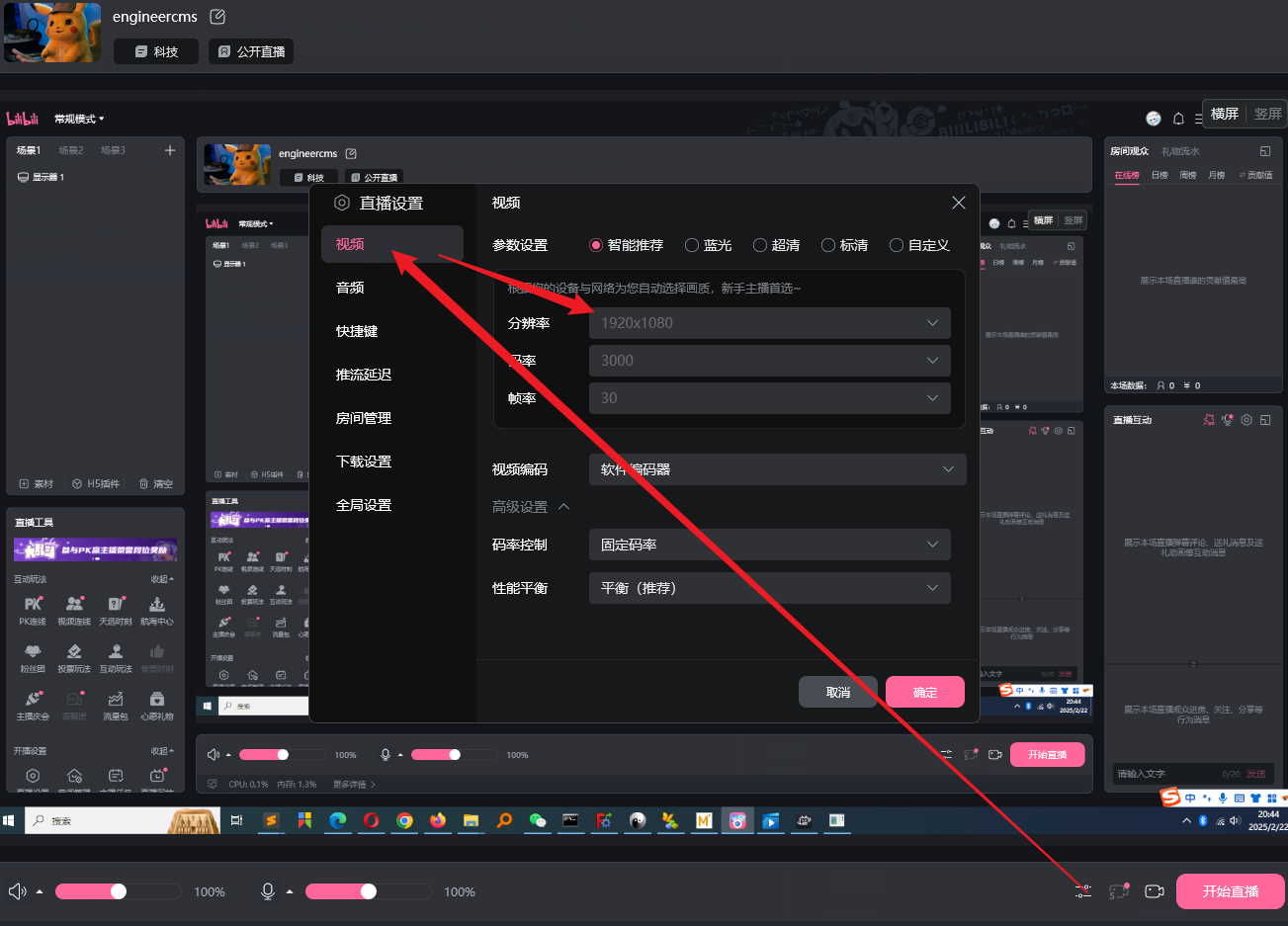Choose the 超清 radio button
Viewport: 1288px width, 926px height.
pos(760,245)
